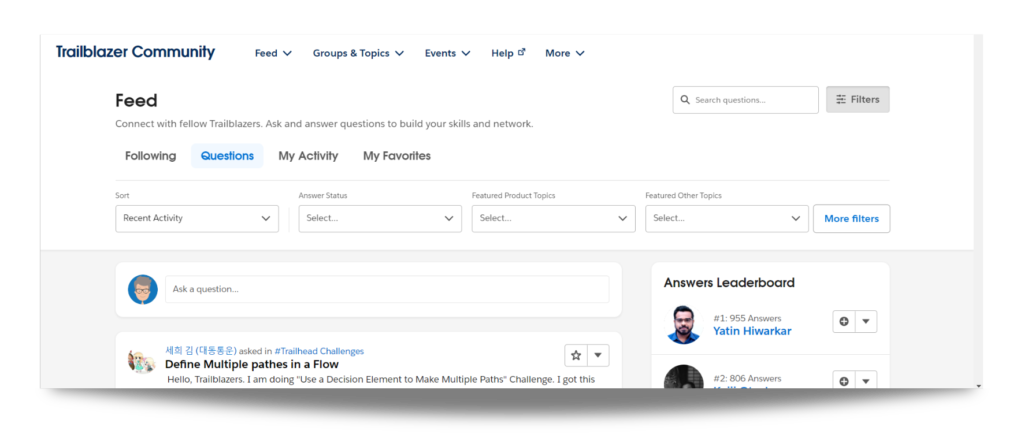The image size is (1024, 438).
Task: Open the #Trailhead Challenges topic link
Action: click(x=319, y=351)
